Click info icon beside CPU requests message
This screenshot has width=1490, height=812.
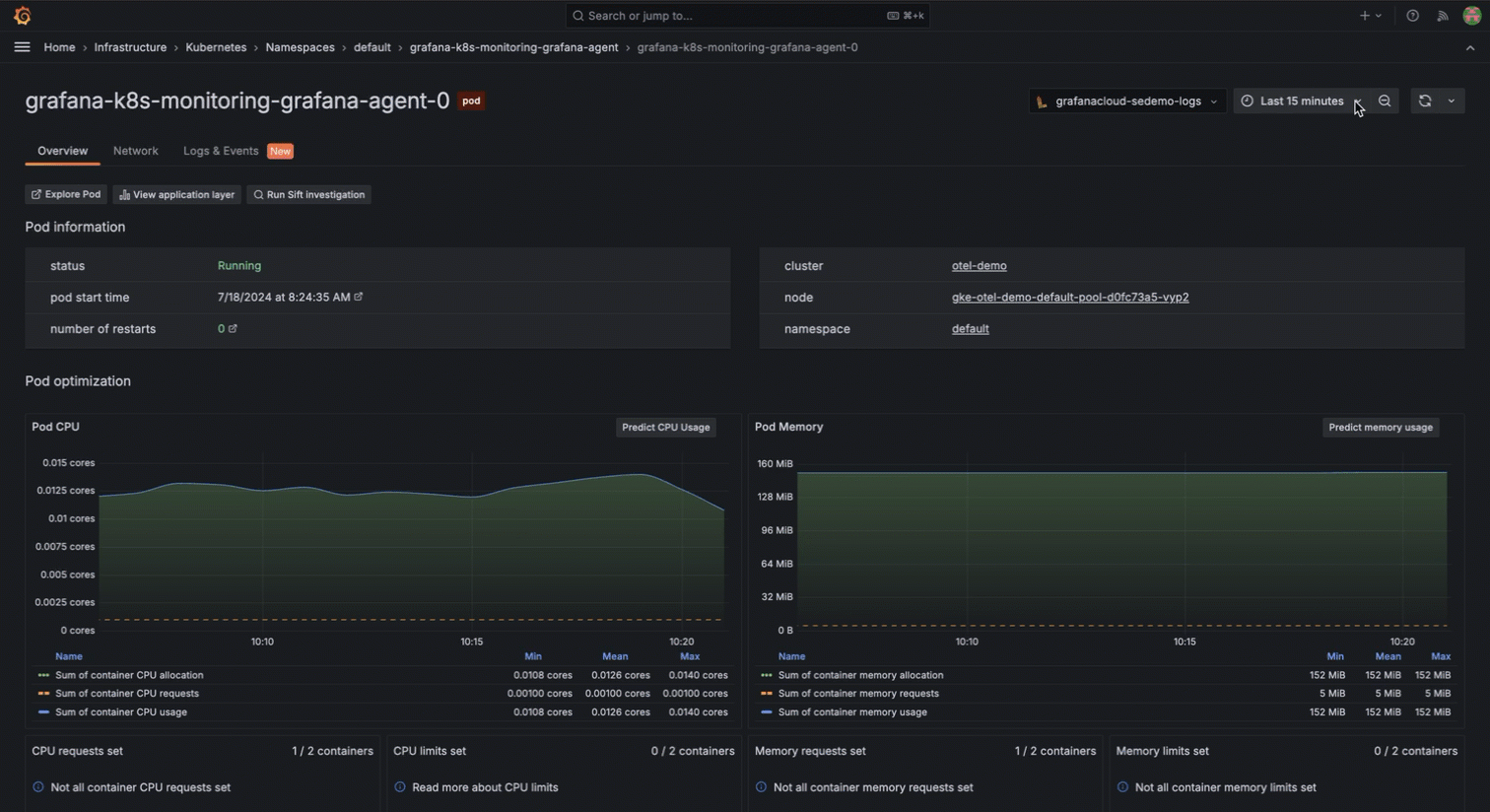(x=38, y=787)
